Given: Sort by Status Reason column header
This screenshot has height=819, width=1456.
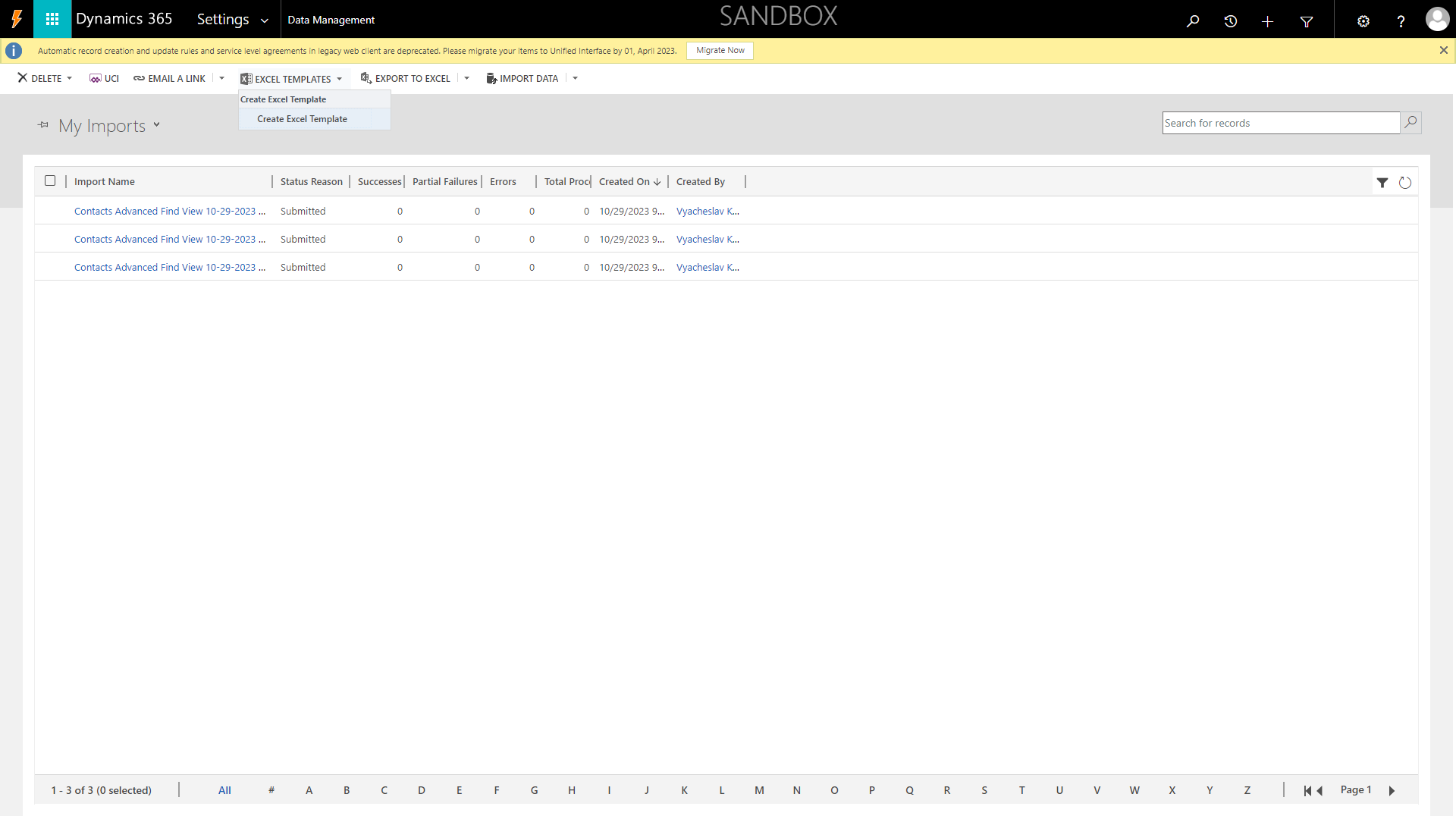Looking at the screenshot, I should (x=311, y=181).
